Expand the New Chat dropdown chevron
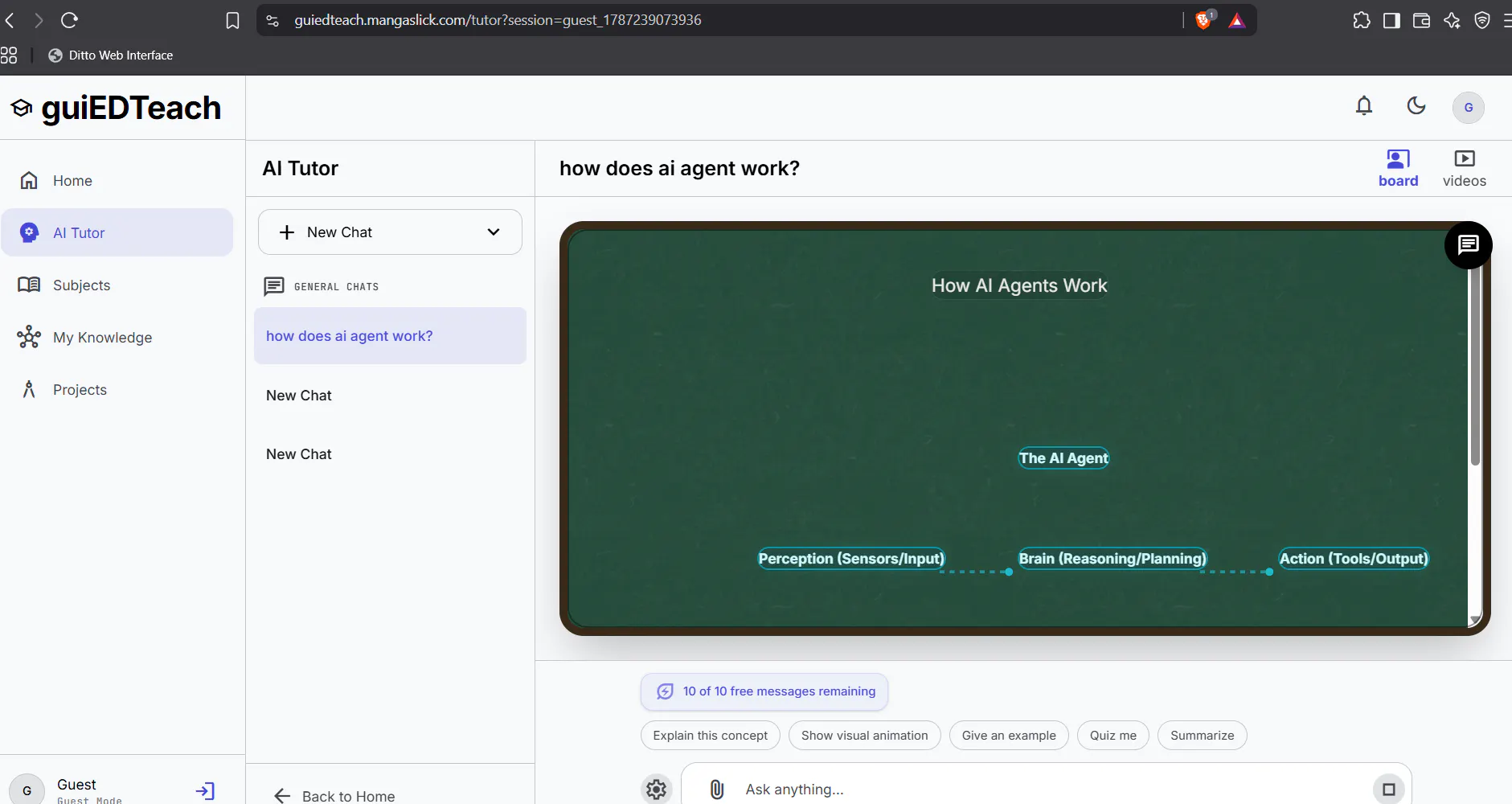This screenshot has width=1512, height=804. tap(494, 232)
